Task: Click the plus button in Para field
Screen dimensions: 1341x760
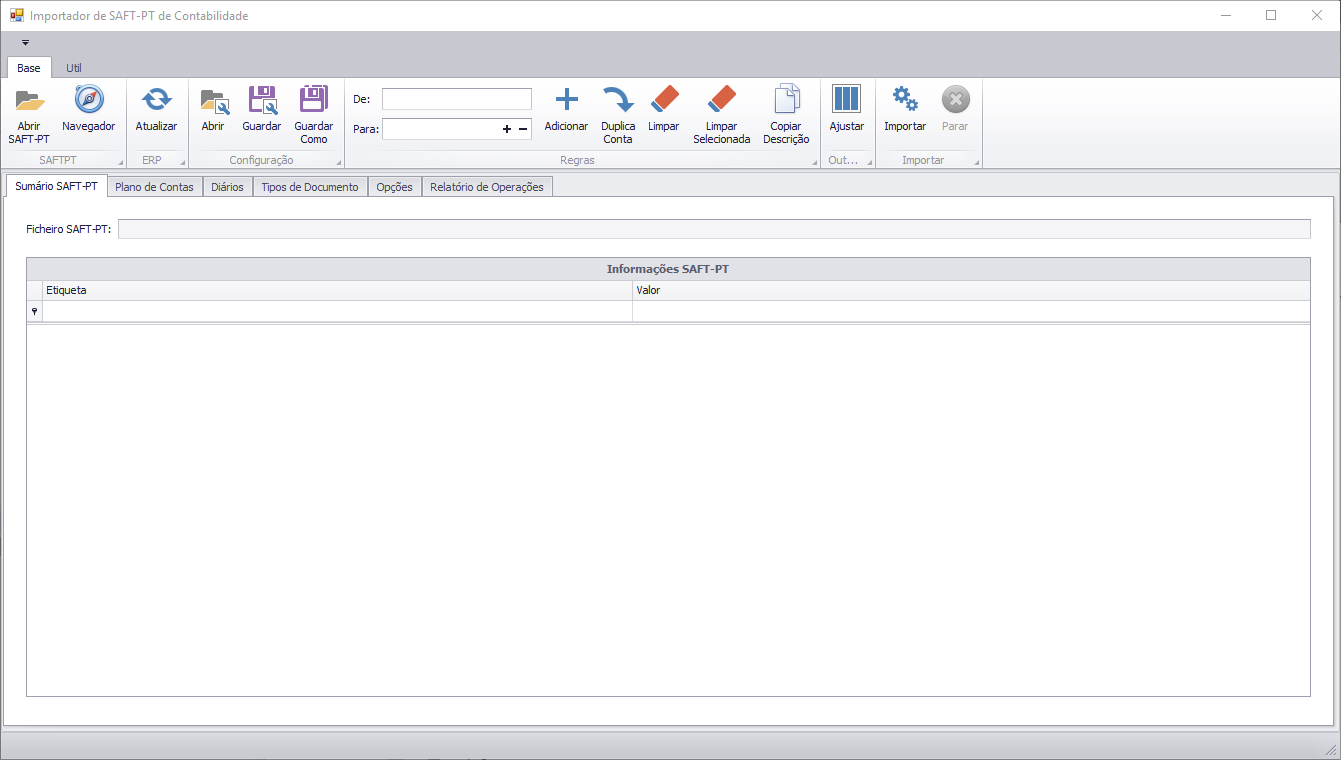Action: coord(507,129)
